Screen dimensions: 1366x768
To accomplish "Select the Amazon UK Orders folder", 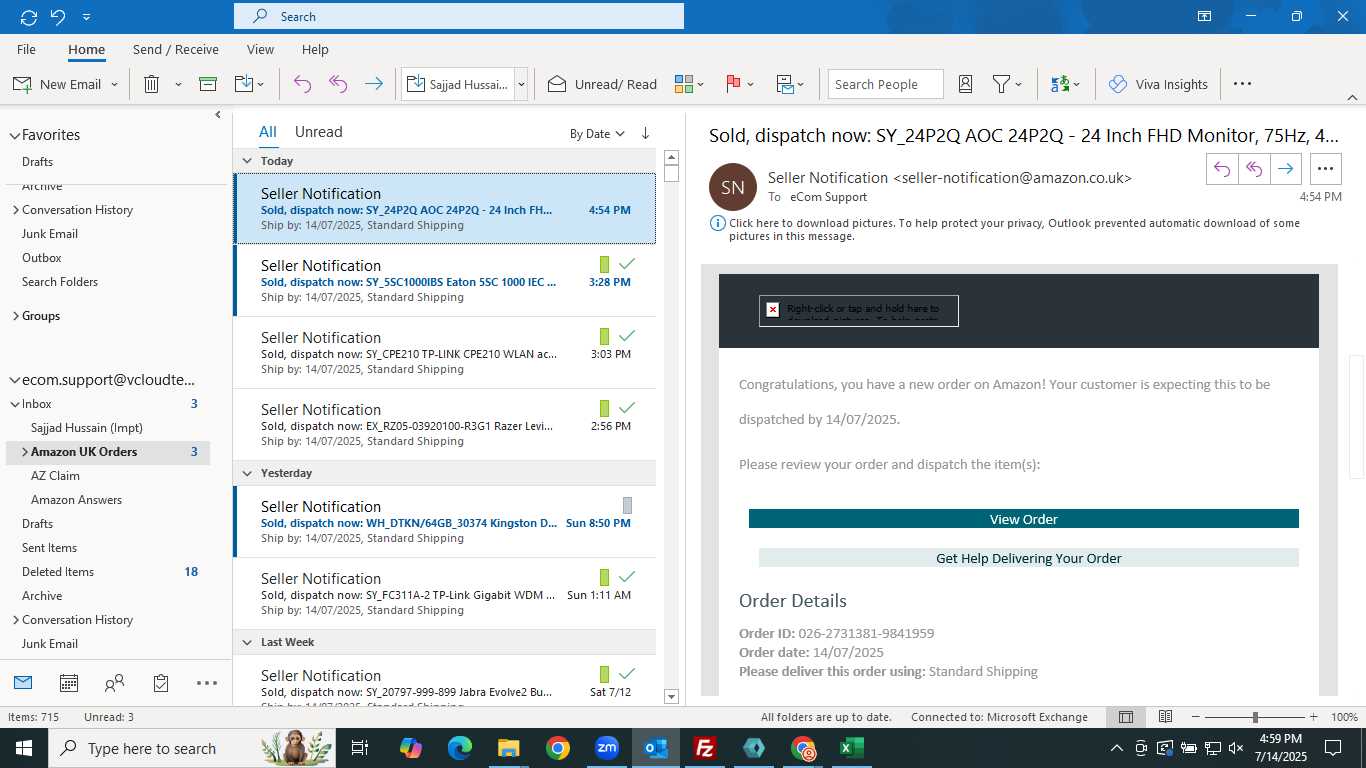I will pyautogui.click(x=108, y=452).
